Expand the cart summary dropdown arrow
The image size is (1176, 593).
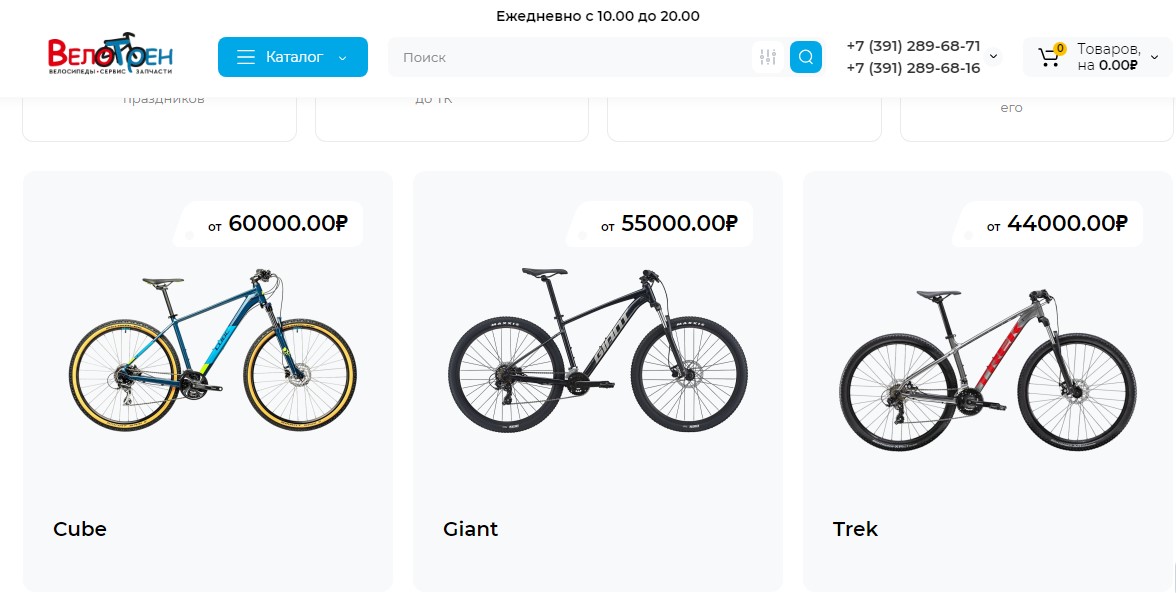[1156, 57]
